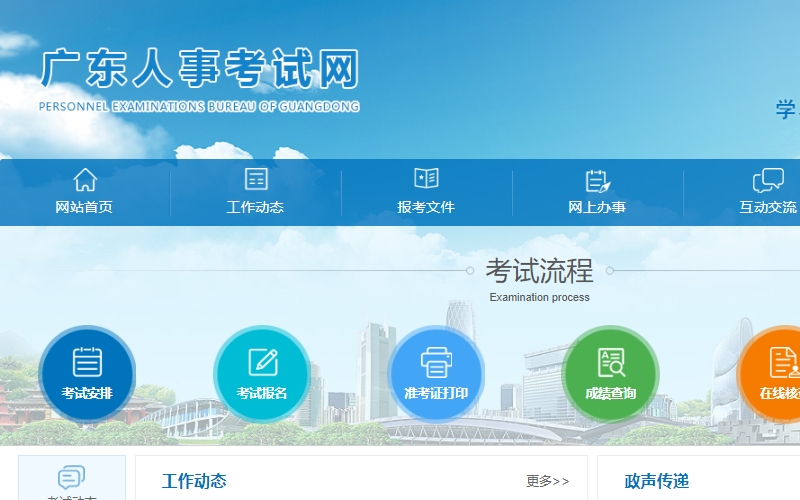Select the 网站首页 menu label
Image resolution: width=800 pixels, height=500 pixels.
84,208
